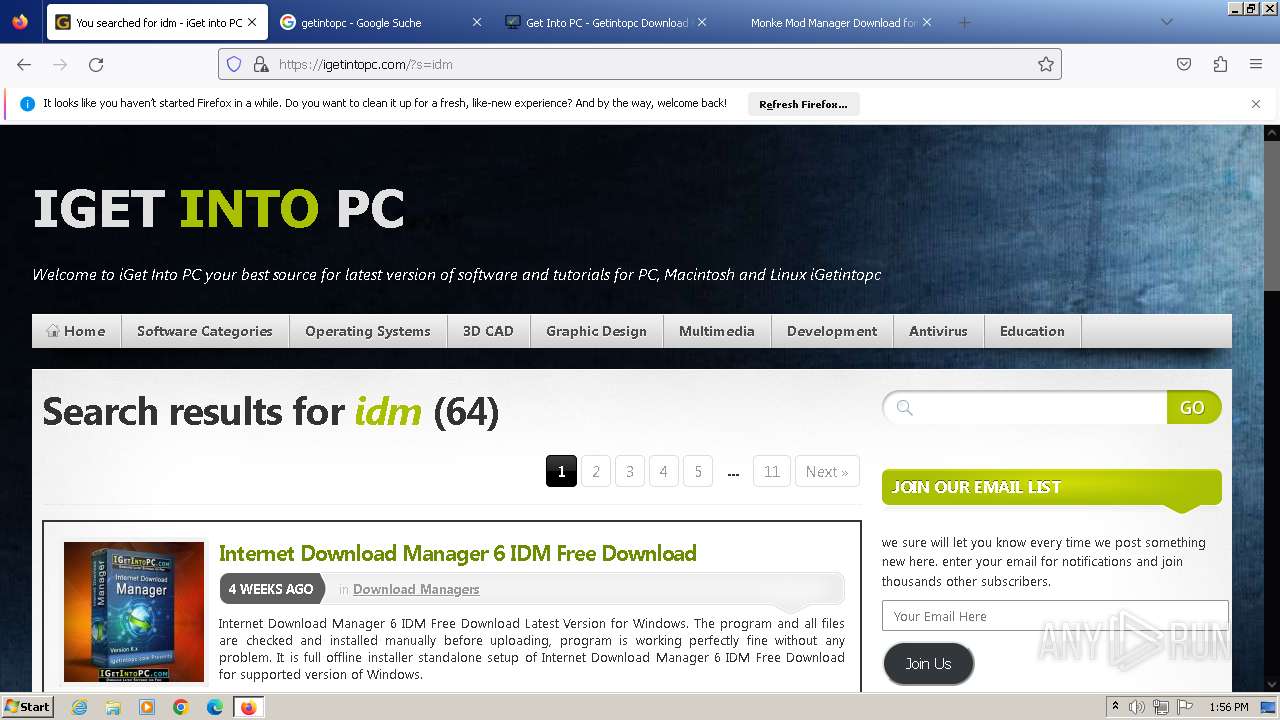The height and width of the screenshot is (720, 1280).
Task: Bookmark this page with the star icon
Action: [x=1046, y=64]
